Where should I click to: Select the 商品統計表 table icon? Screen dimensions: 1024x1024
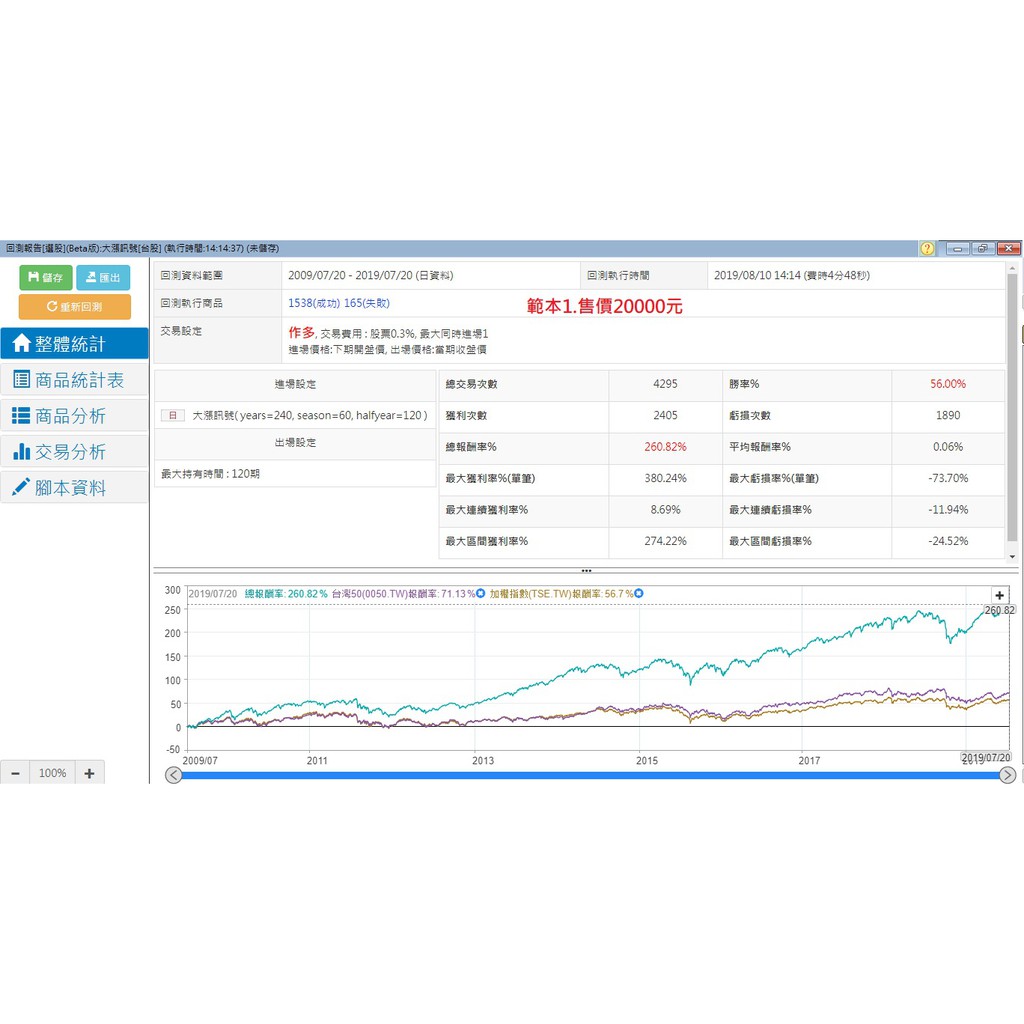22,379
